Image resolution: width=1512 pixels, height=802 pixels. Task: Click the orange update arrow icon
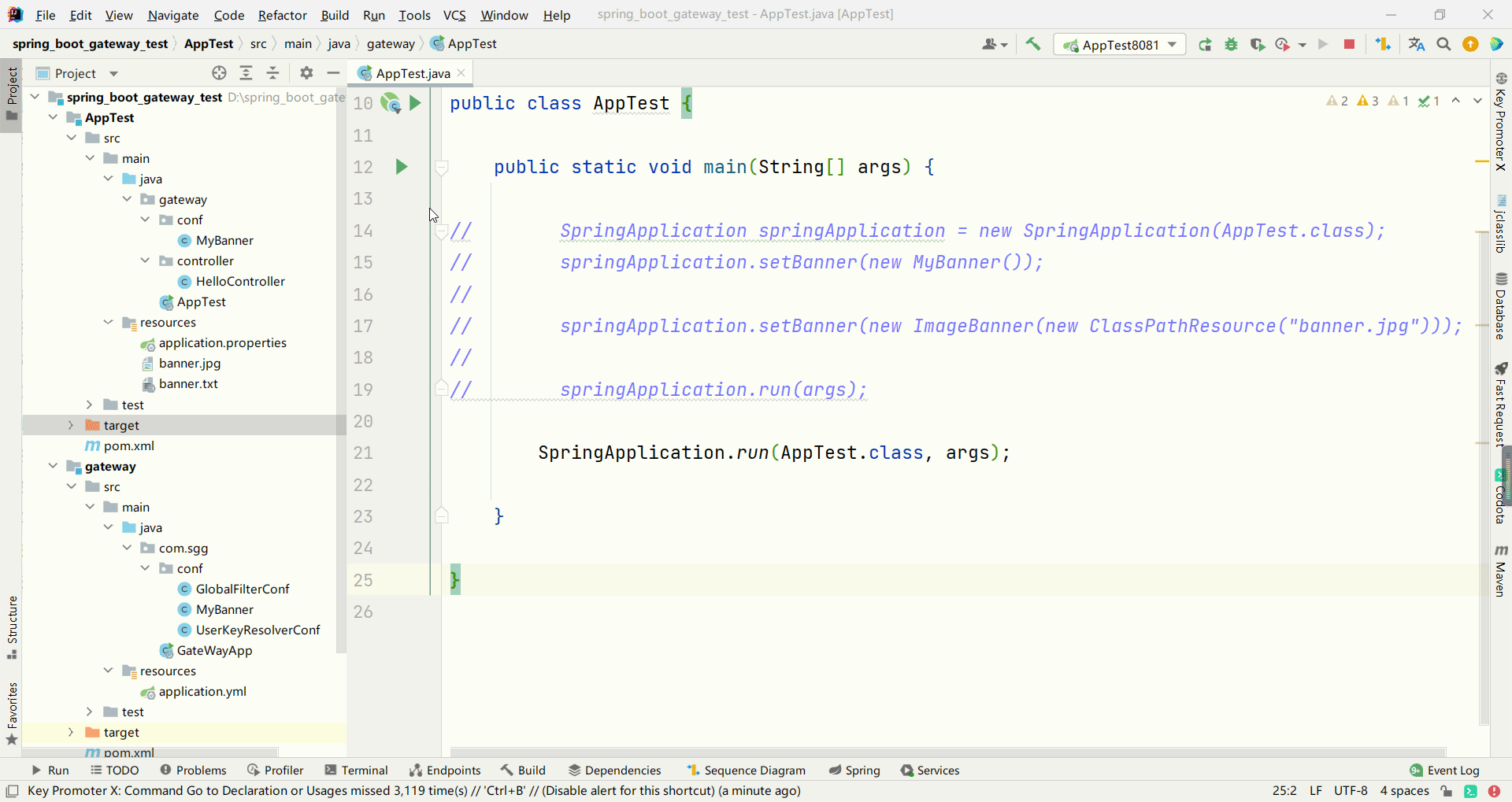1470,45
